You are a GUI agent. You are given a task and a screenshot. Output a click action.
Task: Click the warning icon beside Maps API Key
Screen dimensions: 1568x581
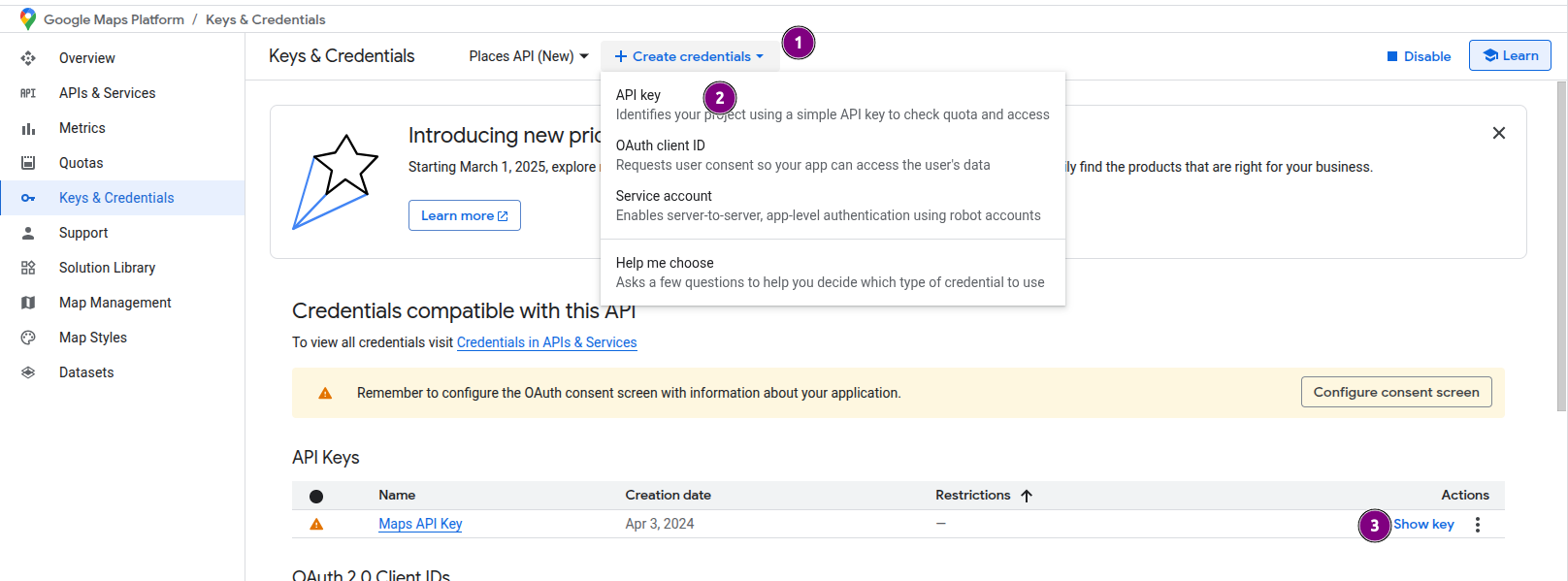coord(316,524)
